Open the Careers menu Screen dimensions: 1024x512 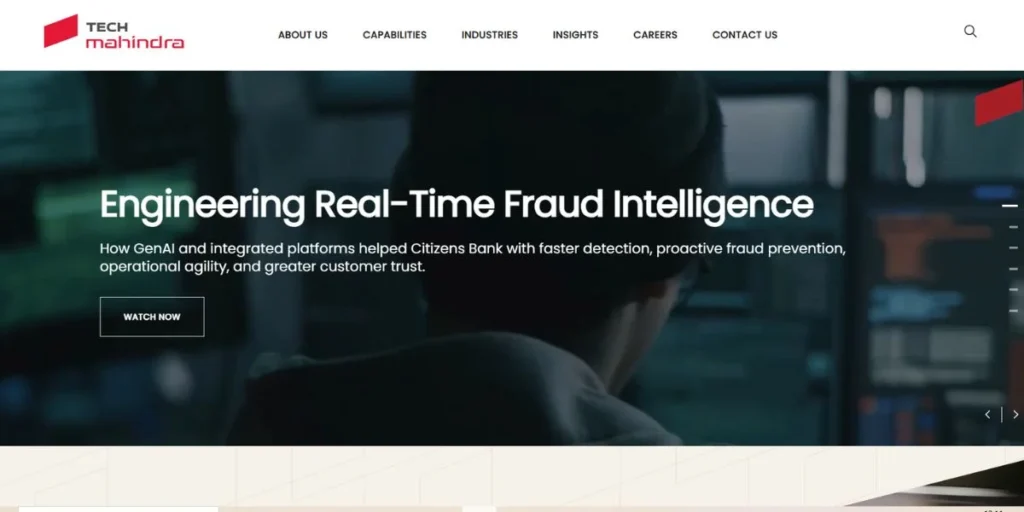655,35
